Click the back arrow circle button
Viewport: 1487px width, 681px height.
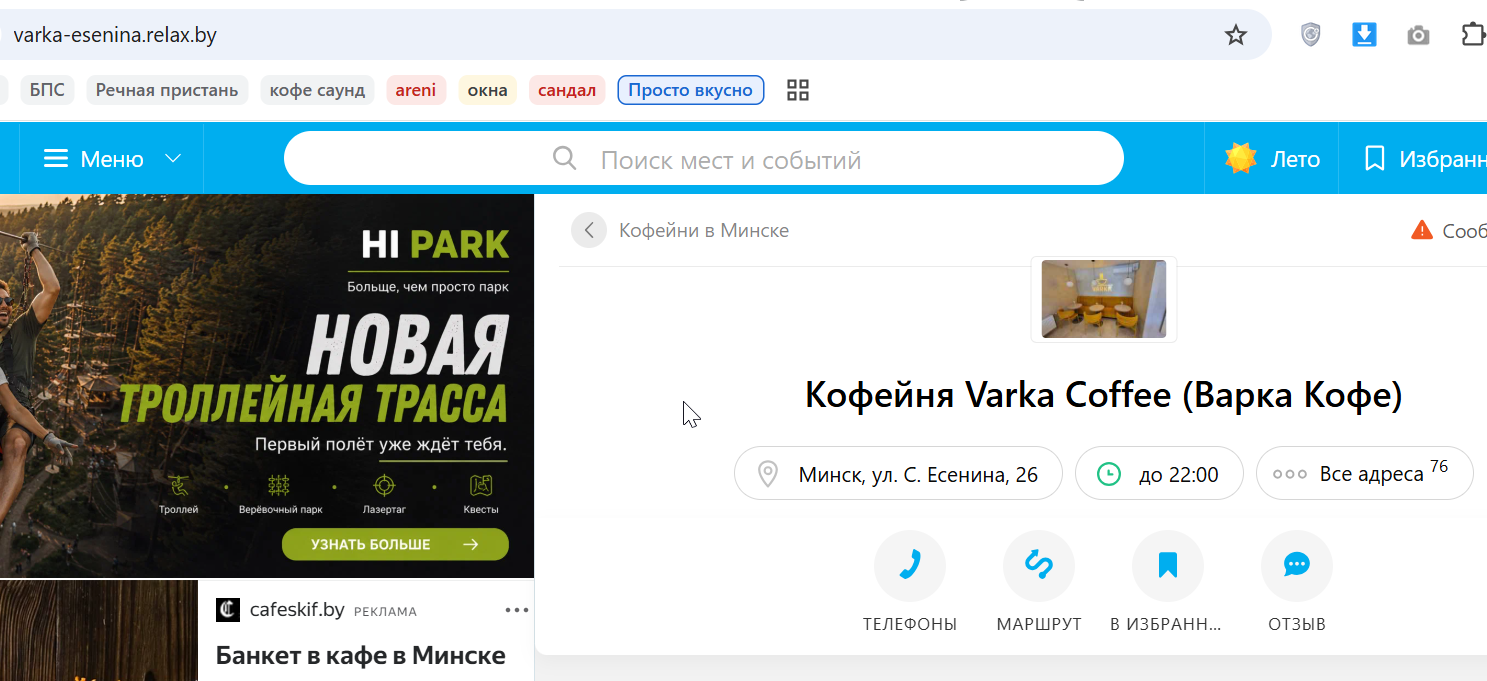click(x=589, y=230)
